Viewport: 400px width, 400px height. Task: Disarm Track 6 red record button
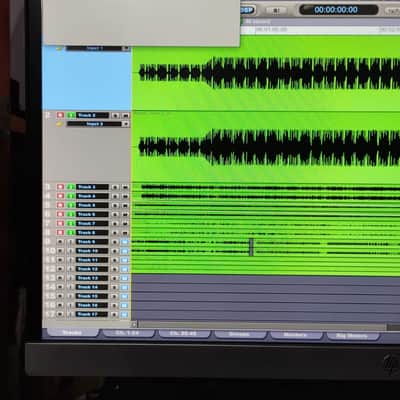[x=60, y=214]
